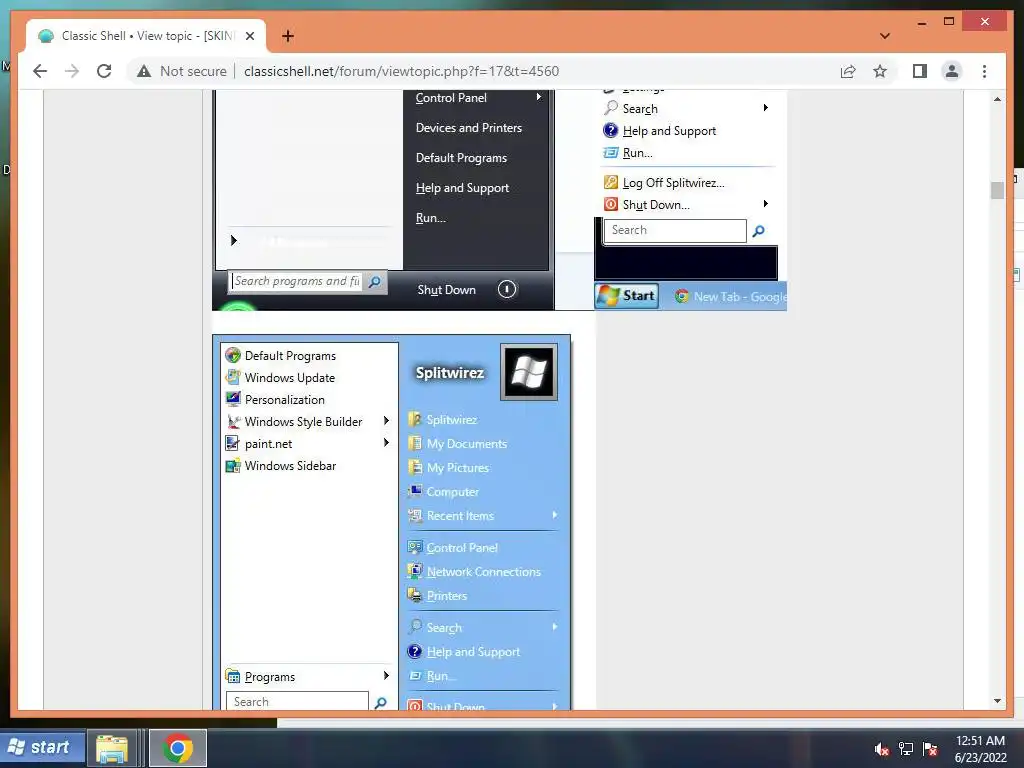Screen dimensions: 1024x768
Task: Open the Programs menu entry
Action: [x=307, y=677]
